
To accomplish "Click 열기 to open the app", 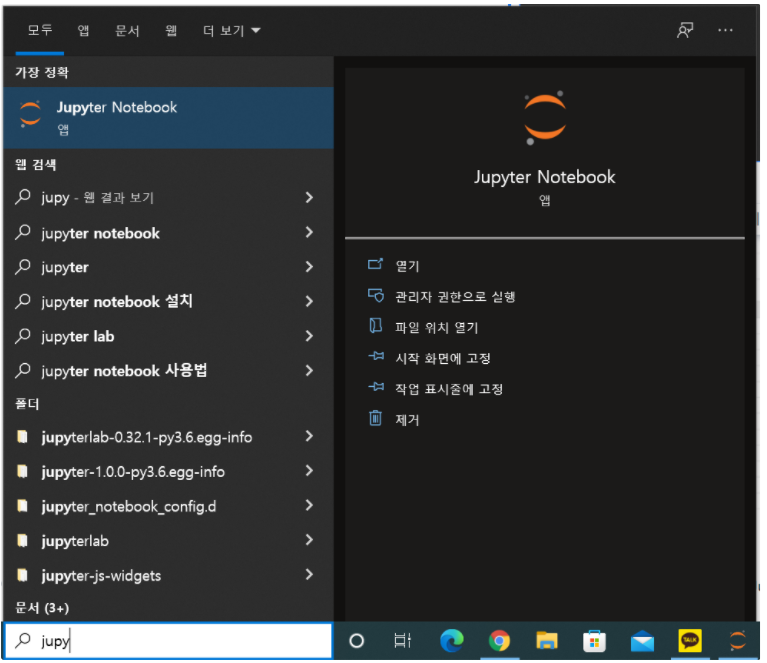I will 407,266.
